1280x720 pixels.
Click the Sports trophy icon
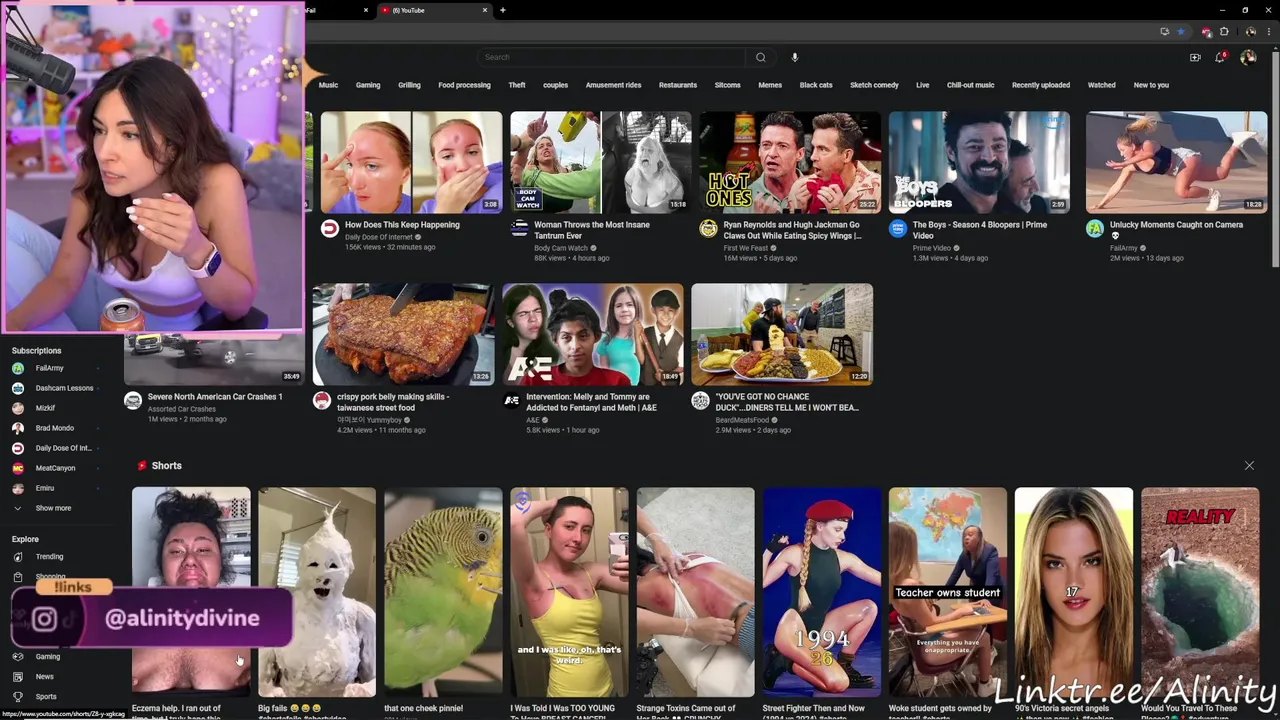pos(18,697)
